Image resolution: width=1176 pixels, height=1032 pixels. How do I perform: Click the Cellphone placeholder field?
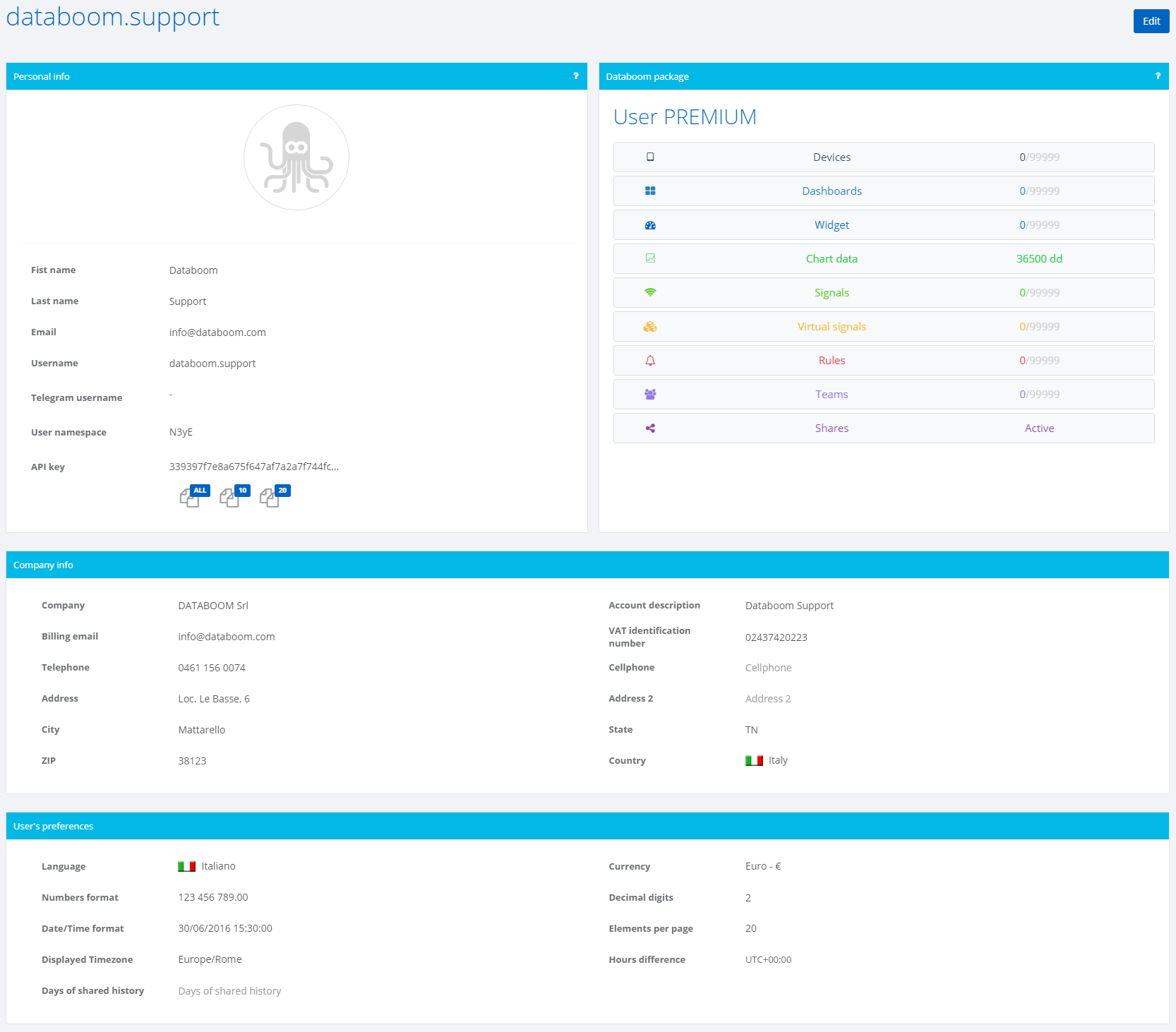point(769,668)
